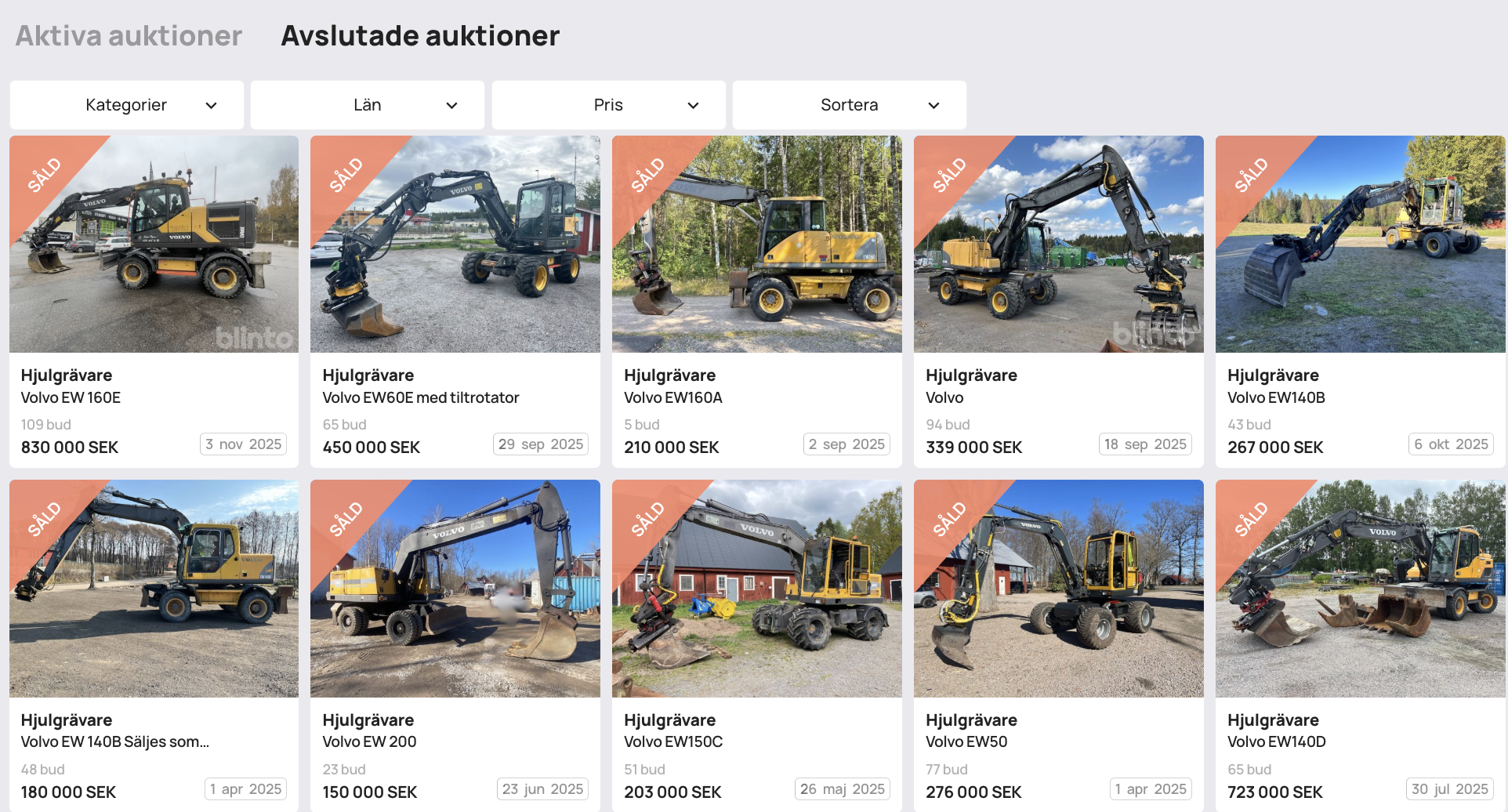Open the Volvo EW140D excavator photo
The width and height of the screenshot is (1508, 812).
coord(1361,589)
